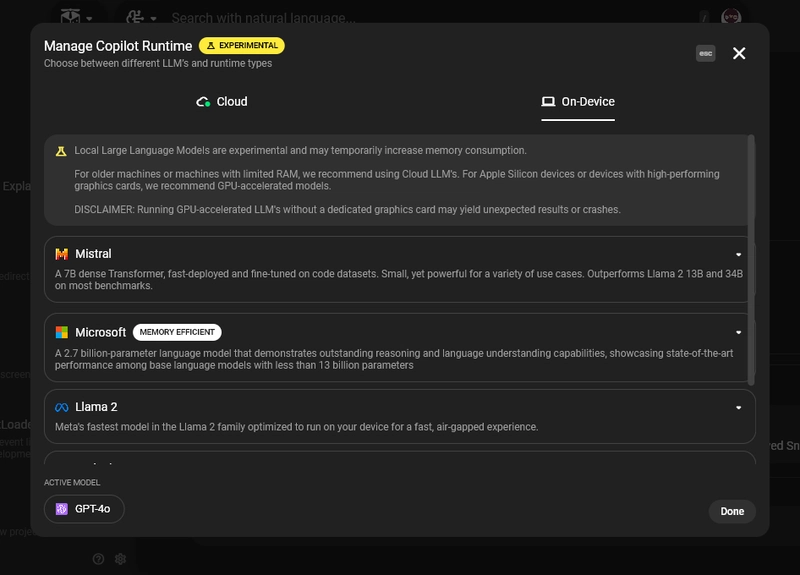This screenshot has width=800, height=575.
Task: Switch to the Cloud tab
Action: point(222,102)
